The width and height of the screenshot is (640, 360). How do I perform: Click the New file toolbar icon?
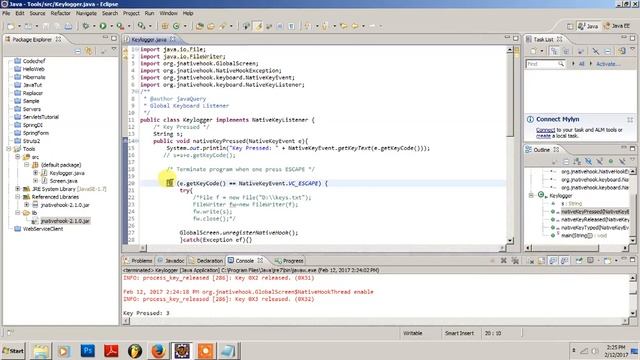point(11,26)
